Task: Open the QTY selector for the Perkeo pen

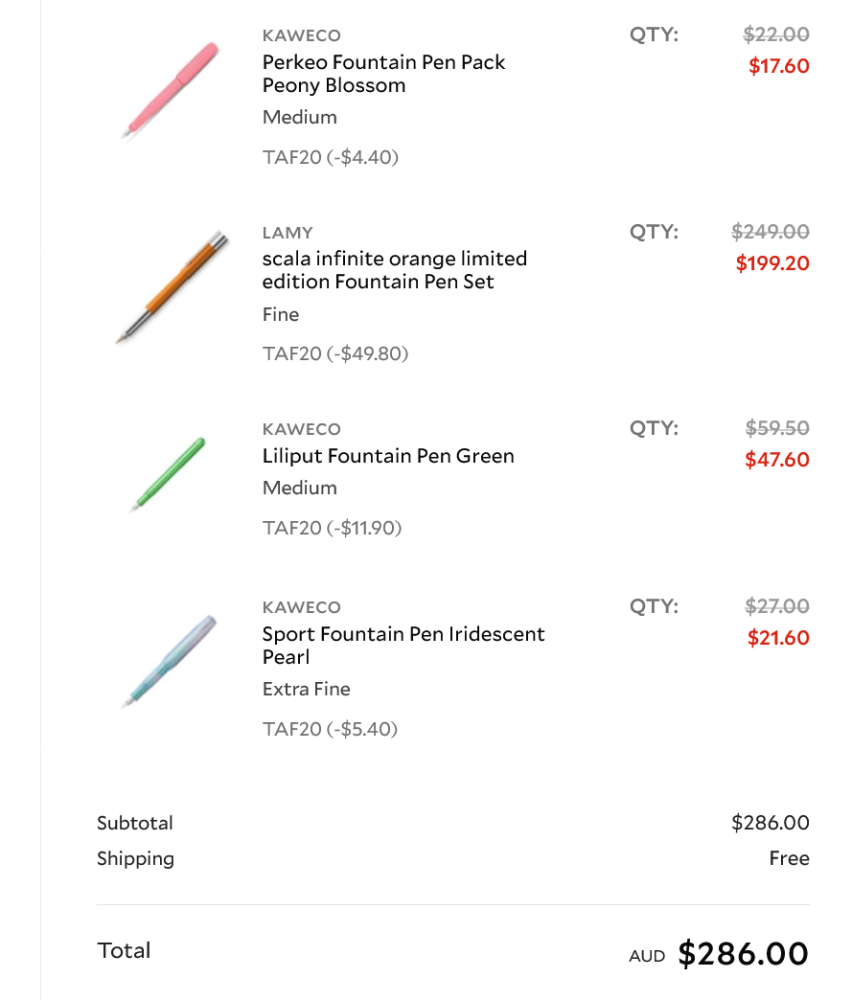Action: coord(652,33)
